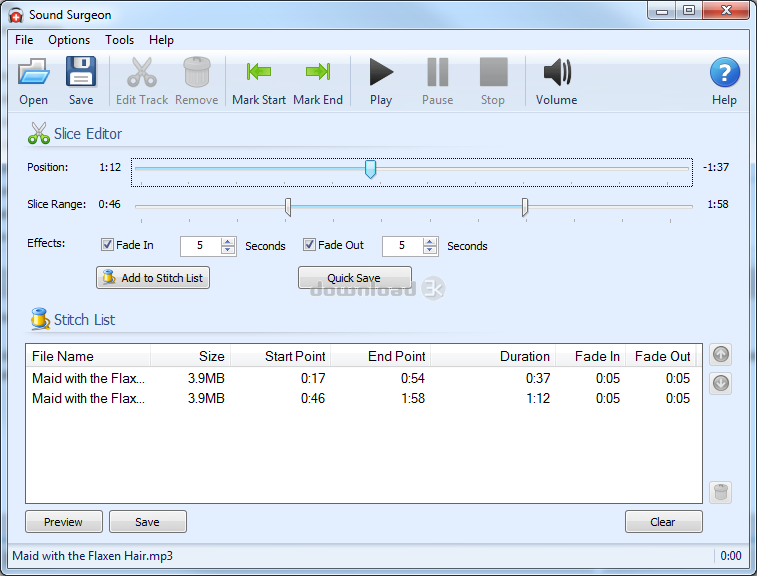757x576 pixels.
Task: Click the Slice Range end handle
Action: (x=525, y=207)
